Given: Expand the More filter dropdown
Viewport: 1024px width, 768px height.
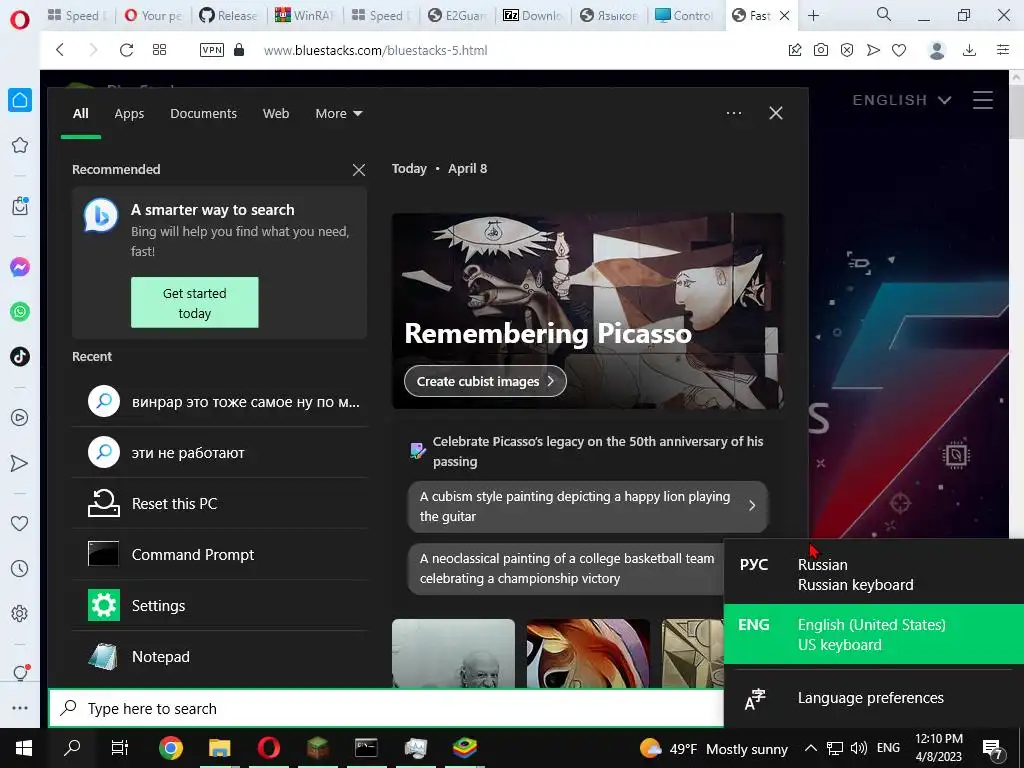Looking at the screenshot, I should pos(338,114).
